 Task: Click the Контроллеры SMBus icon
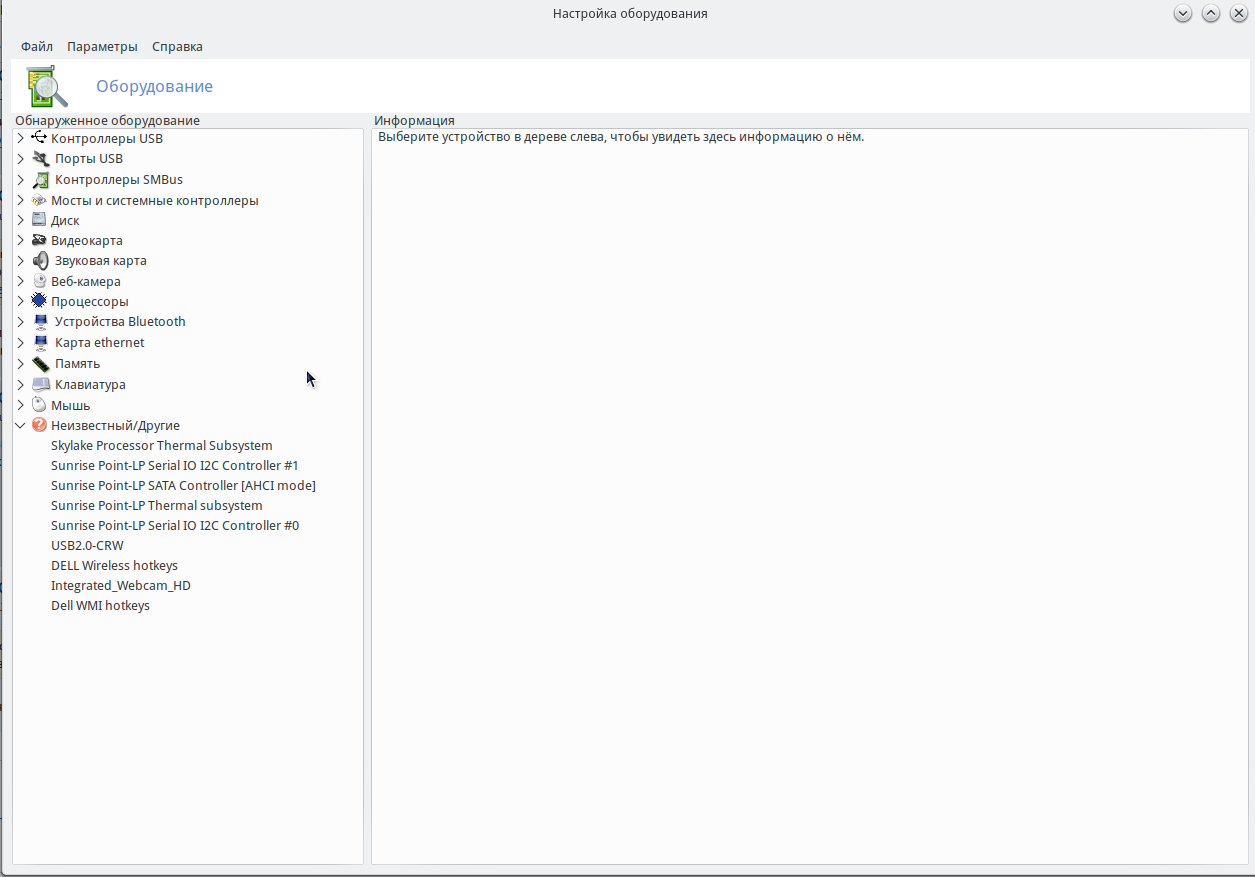40,180
